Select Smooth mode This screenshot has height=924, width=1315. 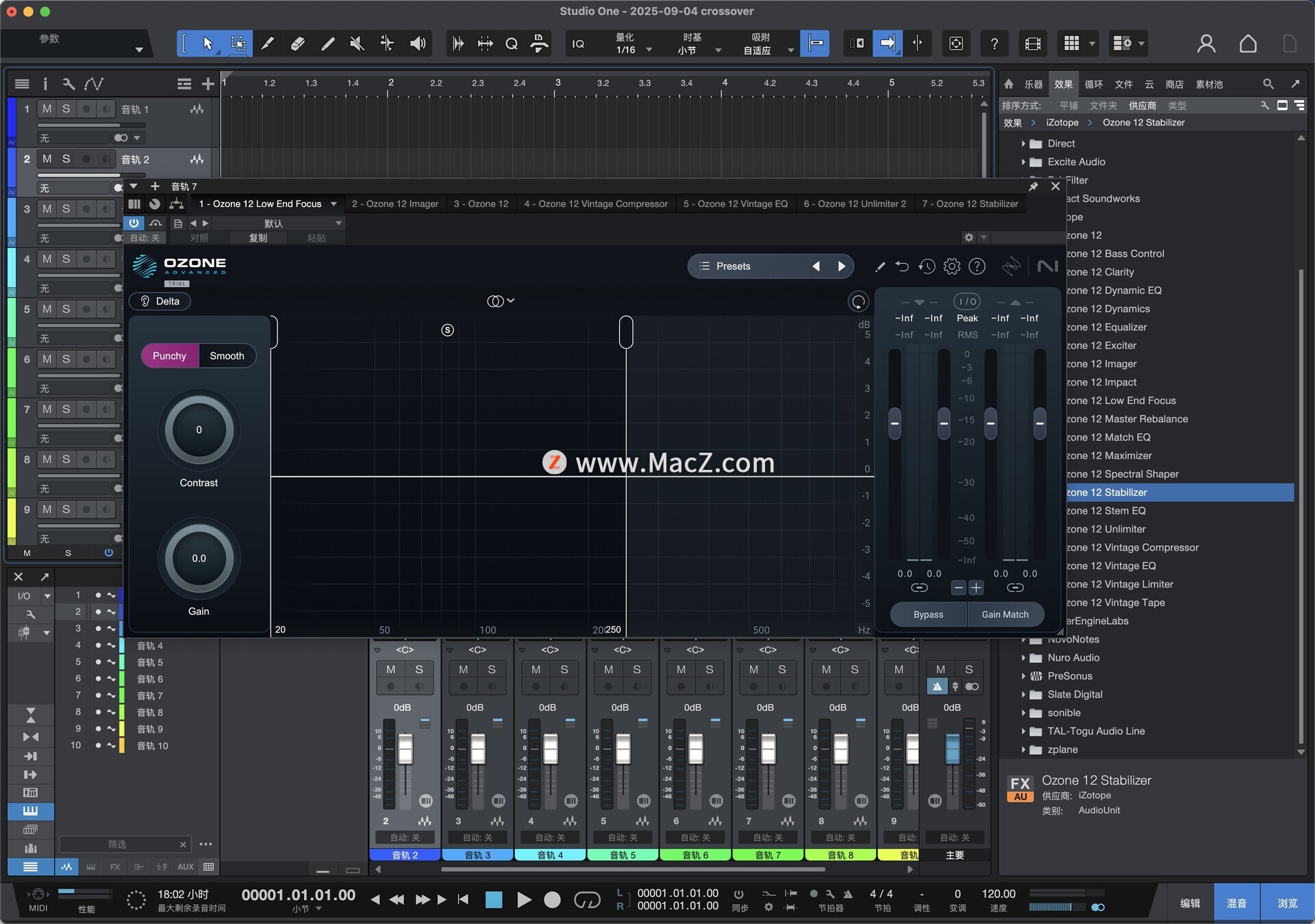[227, 355]
